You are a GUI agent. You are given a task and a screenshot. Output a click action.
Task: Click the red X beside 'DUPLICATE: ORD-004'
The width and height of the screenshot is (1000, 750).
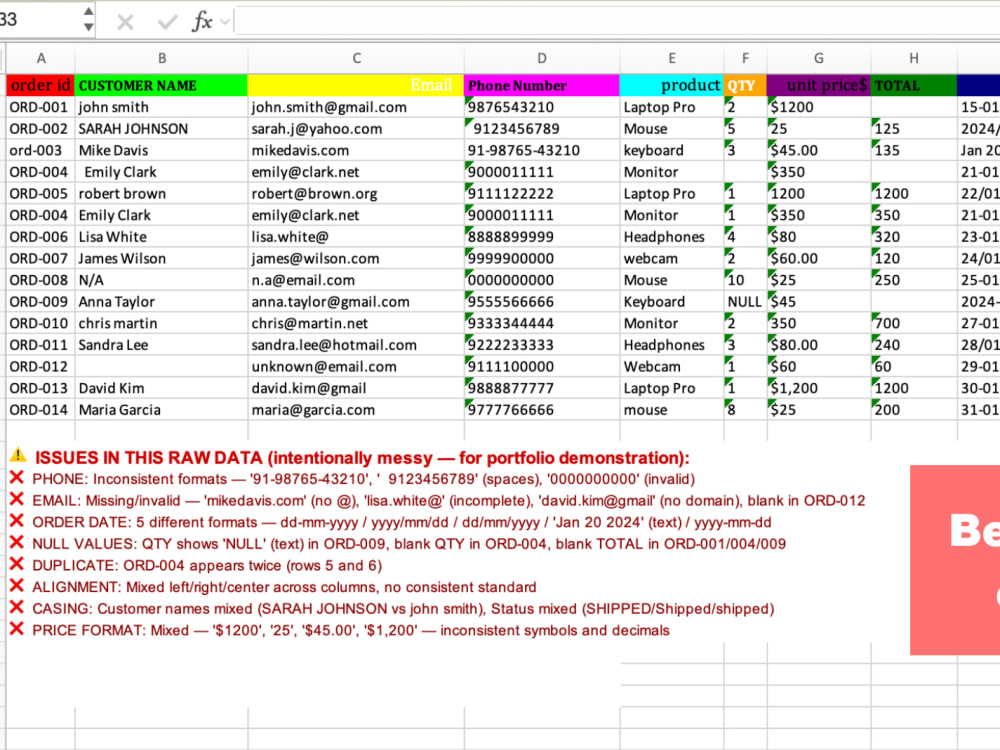pyautogui.click(x=17, y=564)
